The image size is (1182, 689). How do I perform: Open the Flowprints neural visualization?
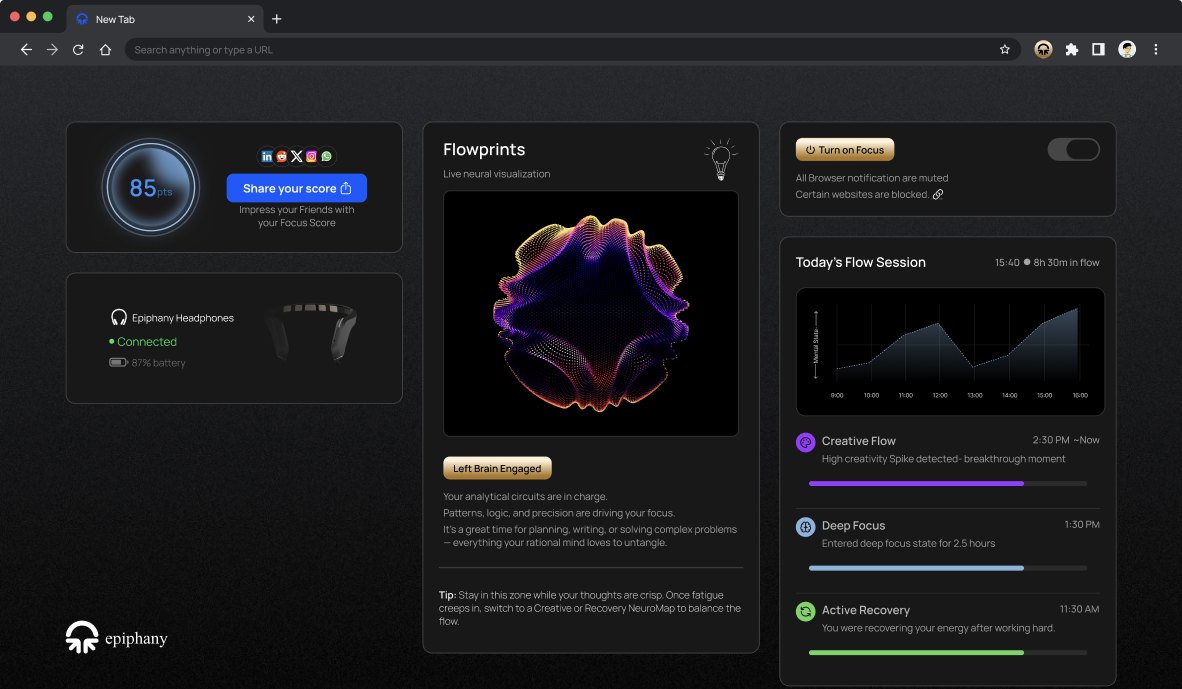591,313
